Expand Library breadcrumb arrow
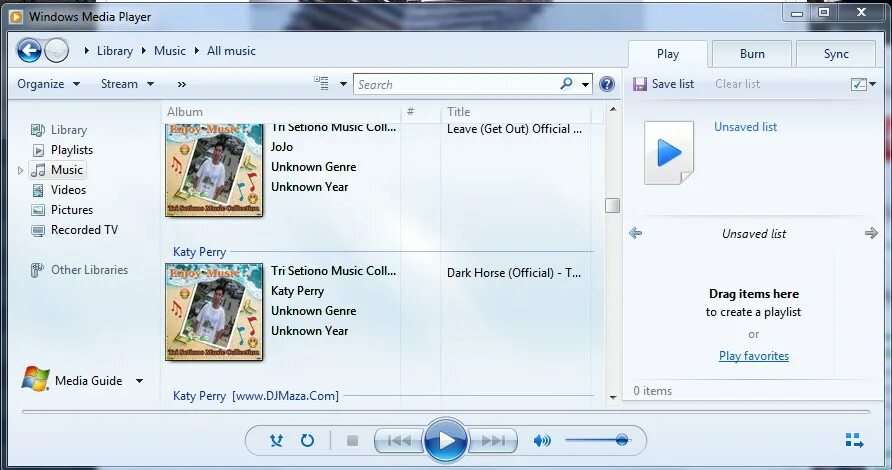Image resolution: width=892 pixels, height=470 pixels. coord(86,51)
